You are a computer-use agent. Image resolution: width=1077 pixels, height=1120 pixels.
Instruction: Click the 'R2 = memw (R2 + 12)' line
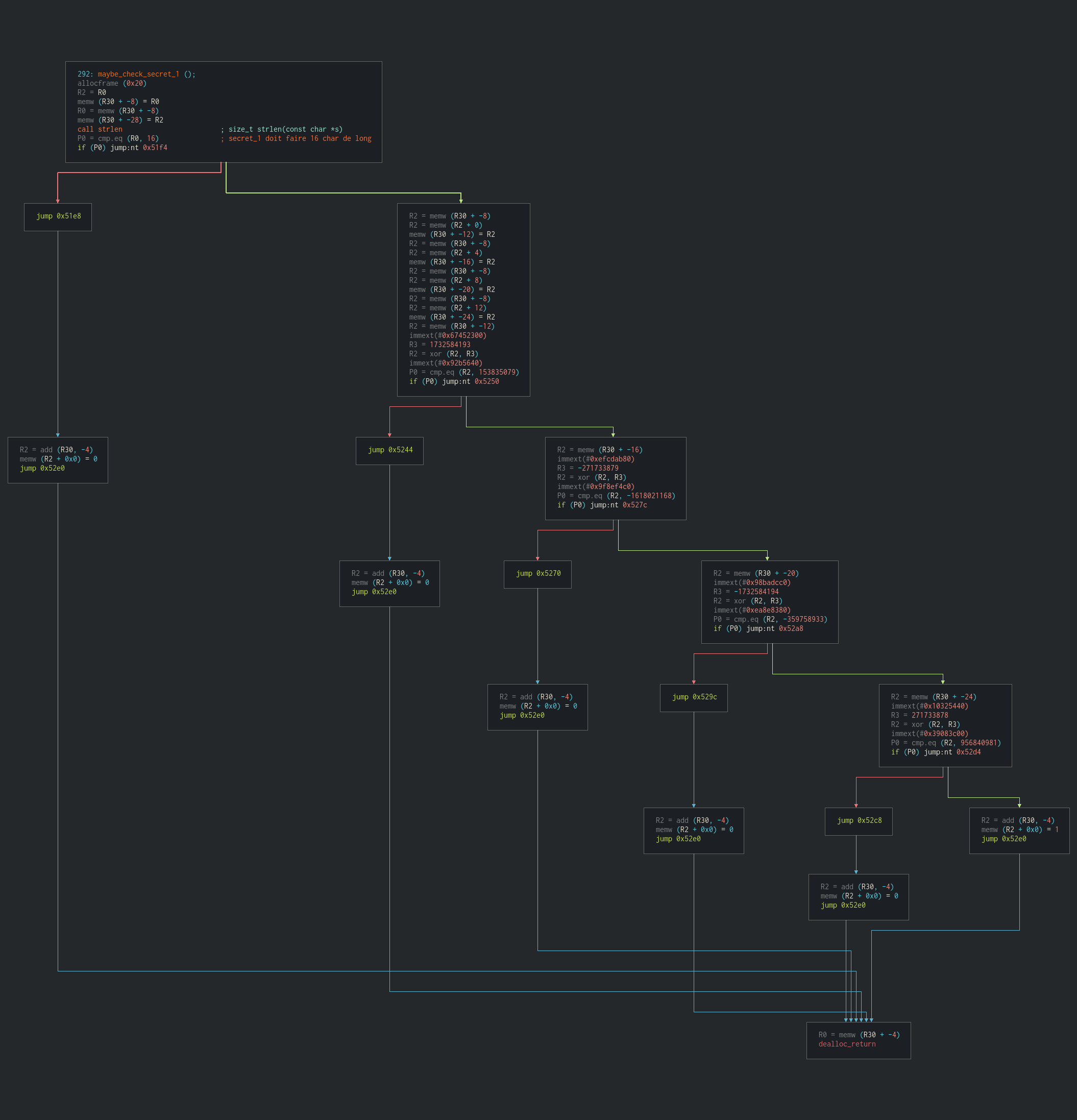point(448,308)
